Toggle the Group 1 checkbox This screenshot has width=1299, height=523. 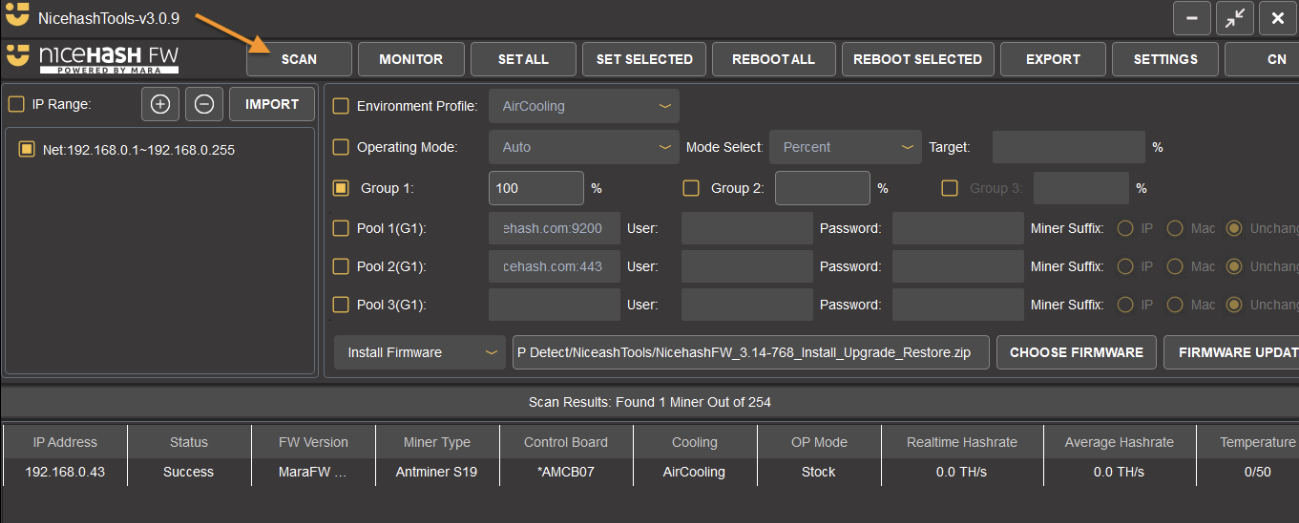click(341, 188)
